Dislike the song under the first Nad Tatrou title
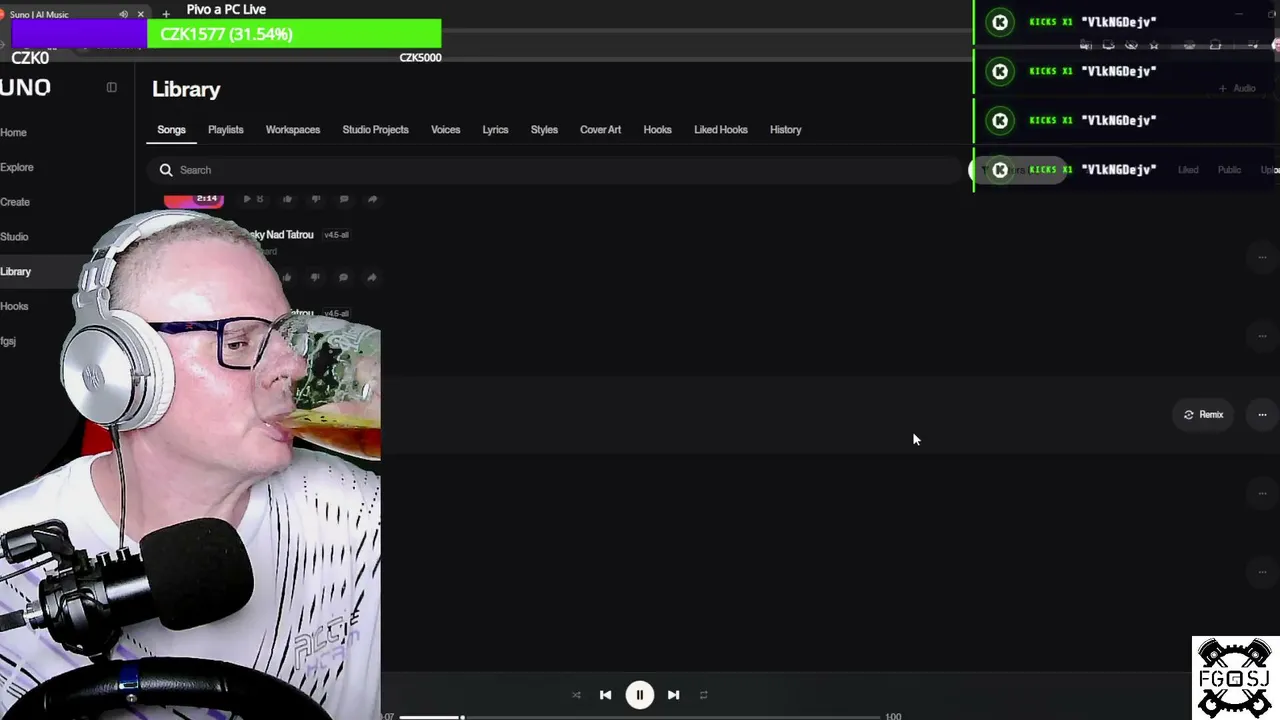This screenshot has width=1280, height=720. tap(316, 277)
